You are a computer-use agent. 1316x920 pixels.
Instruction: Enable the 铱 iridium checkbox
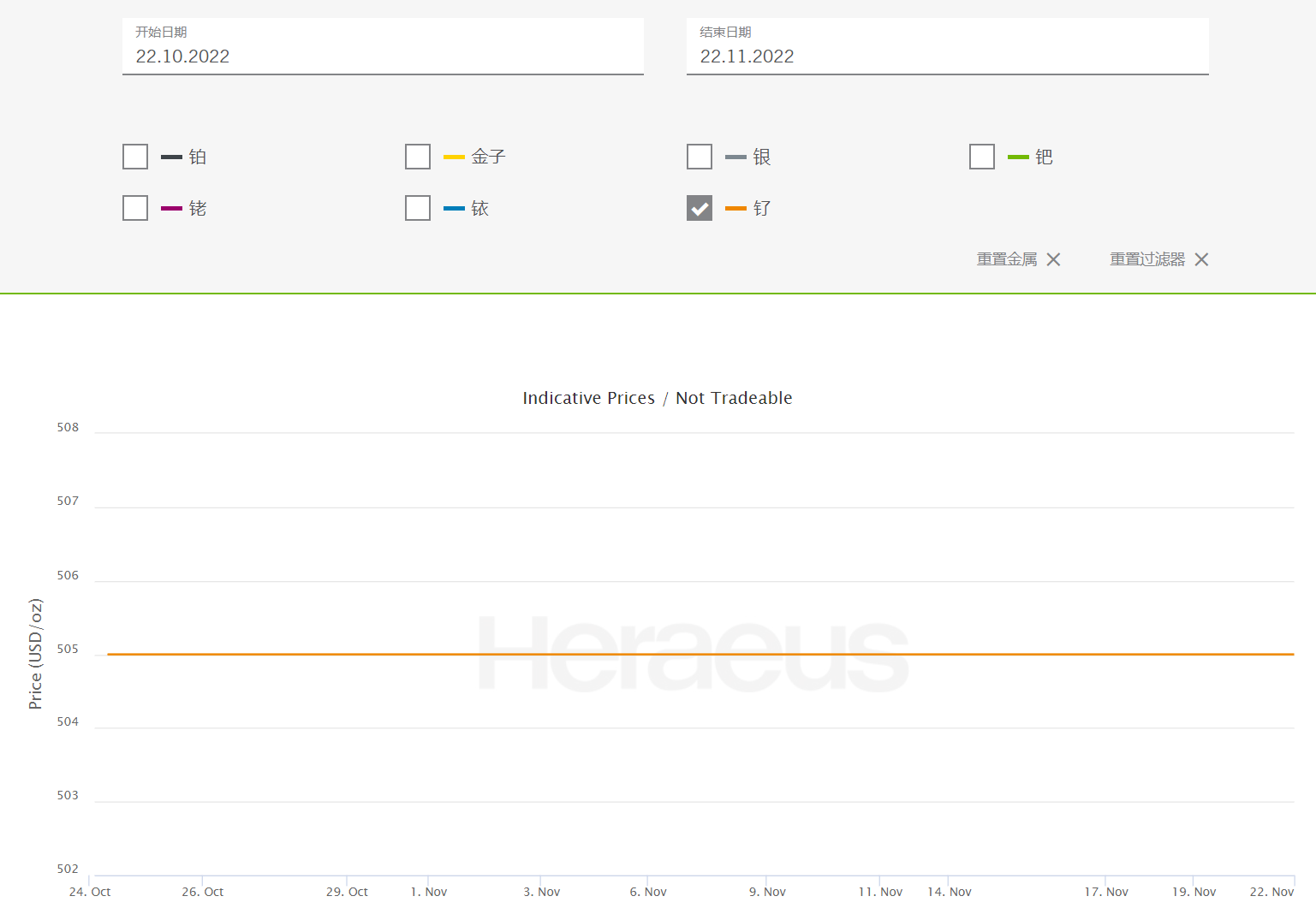pos(418,208)
